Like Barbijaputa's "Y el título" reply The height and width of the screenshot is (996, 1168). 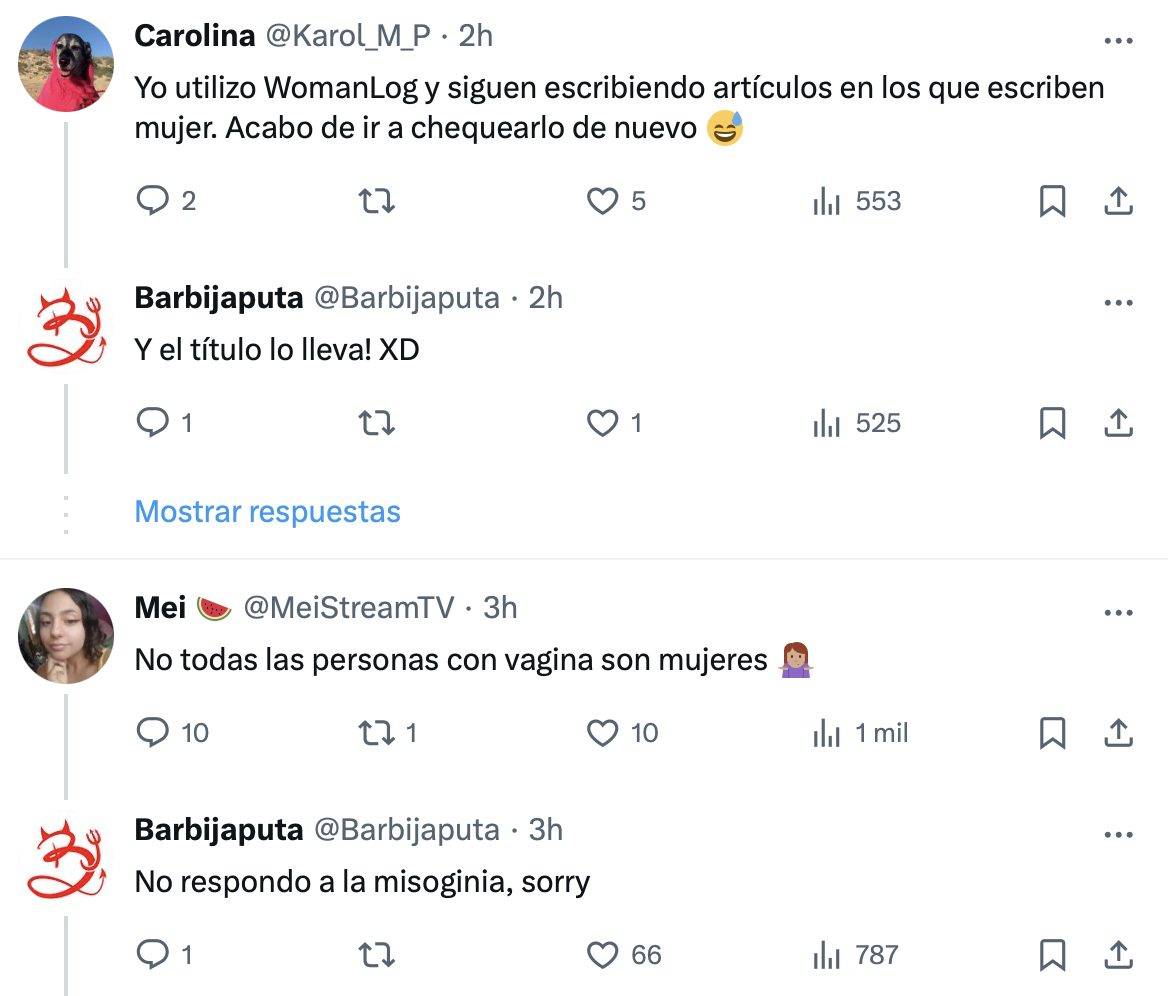click(602, 424)
